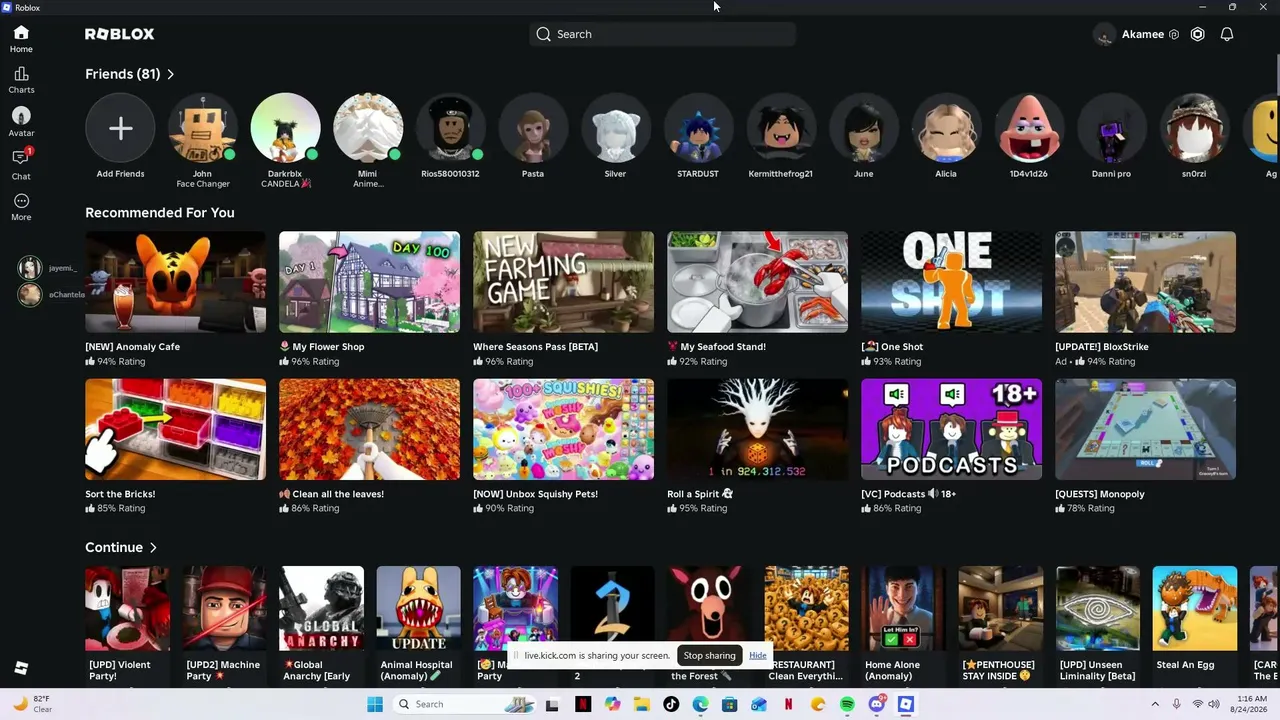Image resolution: width=1280 pixels, height=720 pixels.
Task: Click the Recommended For You heading
Action: point(160,212)
